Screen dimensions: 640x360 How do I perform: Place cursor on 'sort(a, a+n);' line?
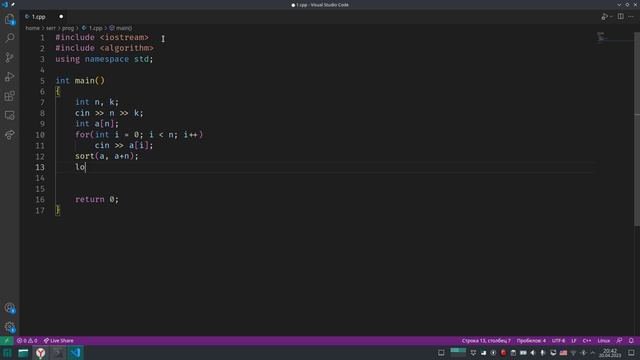pos(107,156)
